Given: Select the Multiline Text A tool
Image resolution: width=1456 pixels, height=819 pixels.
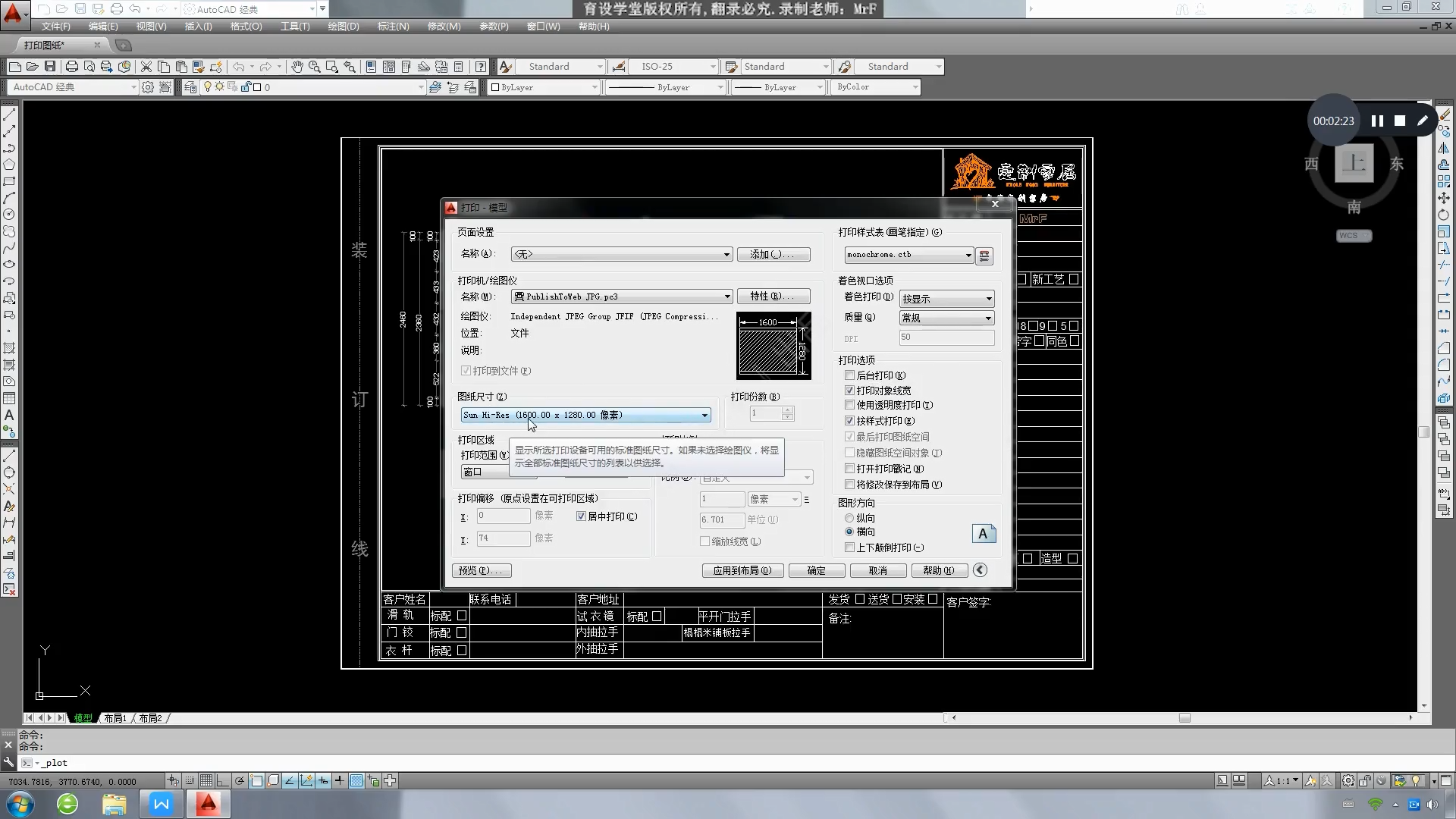Looking at the screenshot, I should pyautogui.click(x=9, y=415).
